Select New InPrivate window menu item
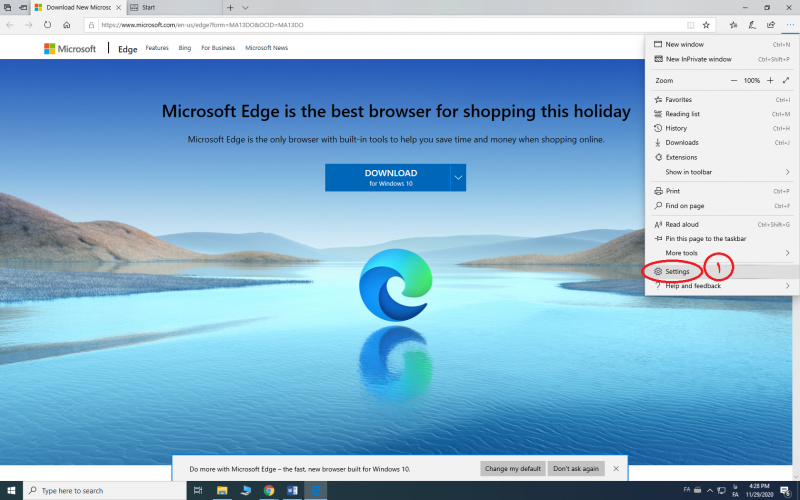 (x=699, y=59)
